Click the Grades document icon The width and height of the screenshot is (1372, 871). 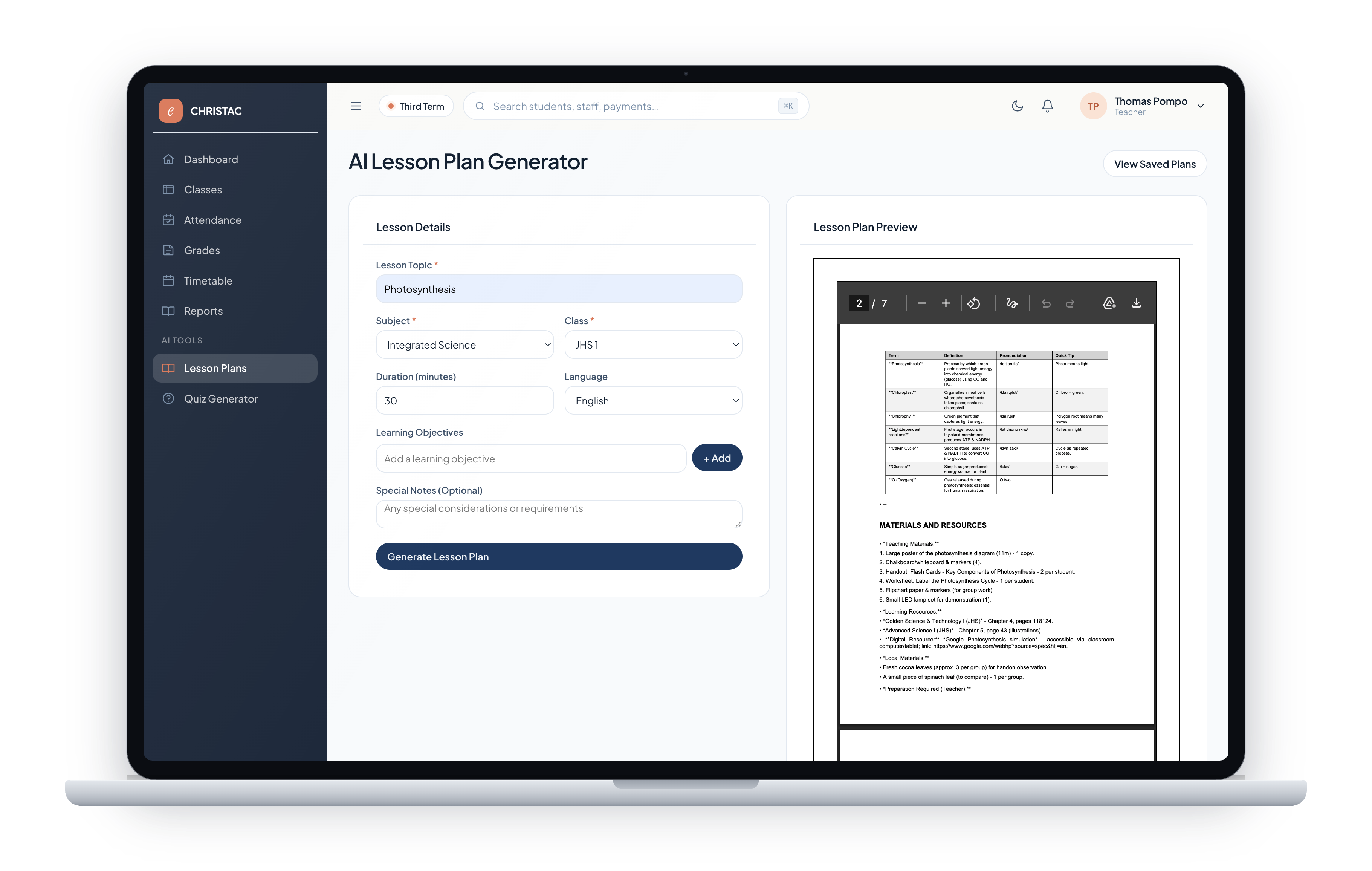[x=168, y=250]
